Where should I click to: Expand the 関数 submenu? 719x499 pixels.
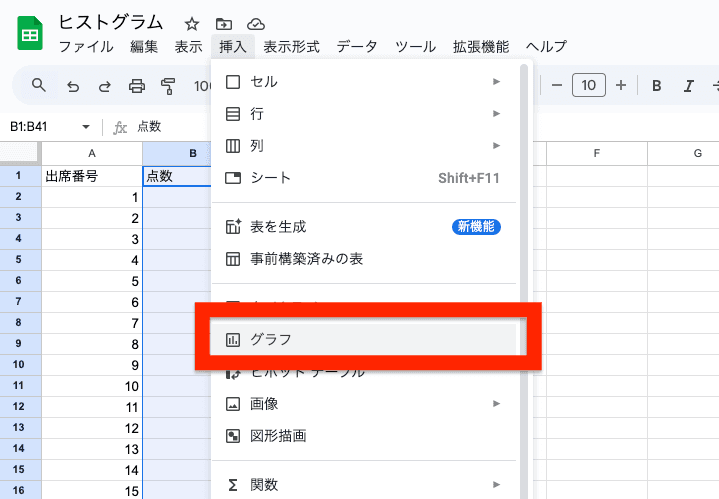tap(365, 485)
